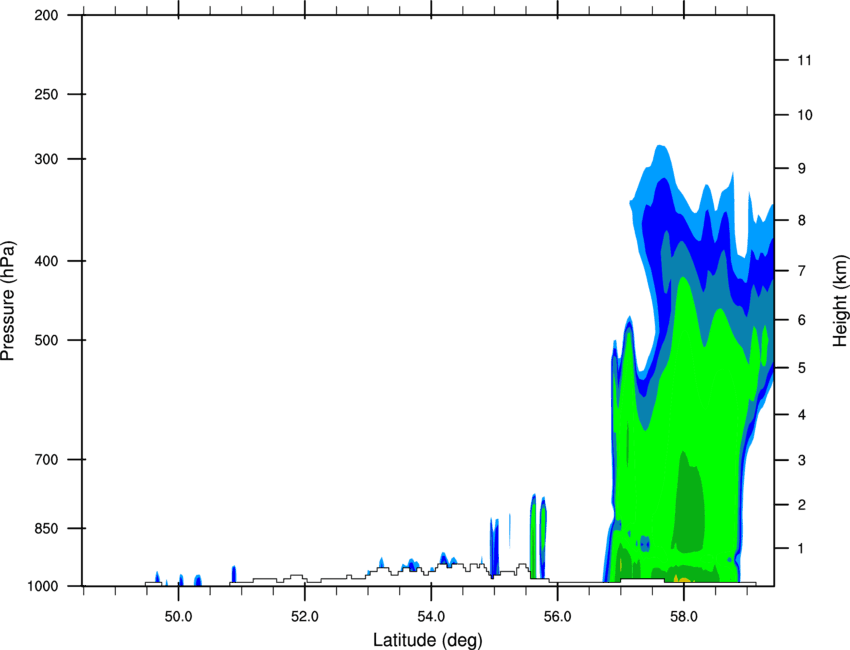The image size is (850, 650).
Task: Click the 5 km height label
Action: pos(802,368)
